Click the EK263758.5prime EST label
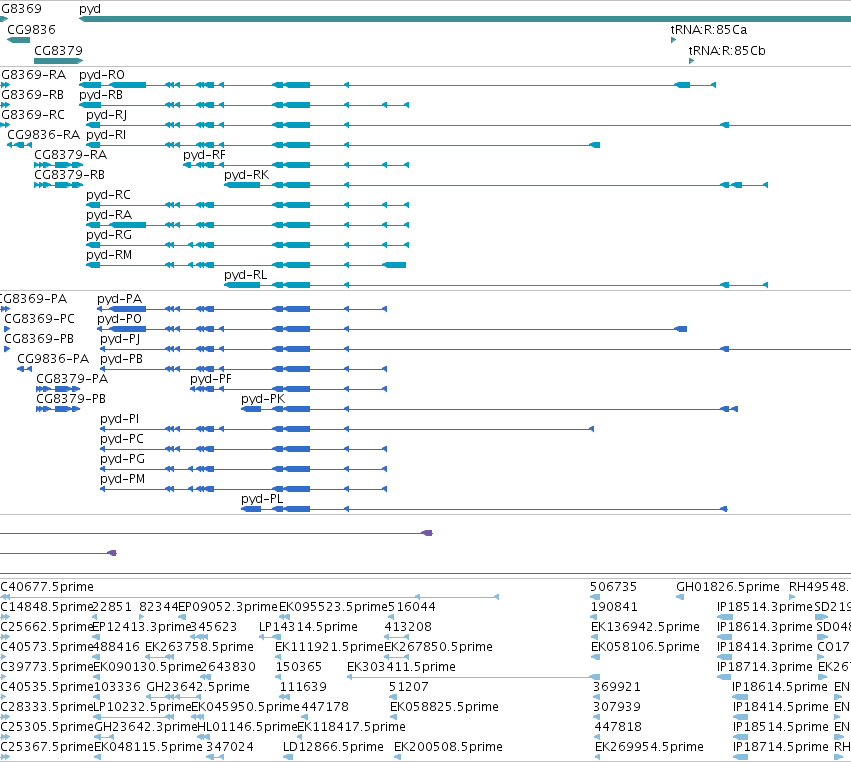Image resolution: width=851 pixels, height=762 pixels. click(199, 647)
